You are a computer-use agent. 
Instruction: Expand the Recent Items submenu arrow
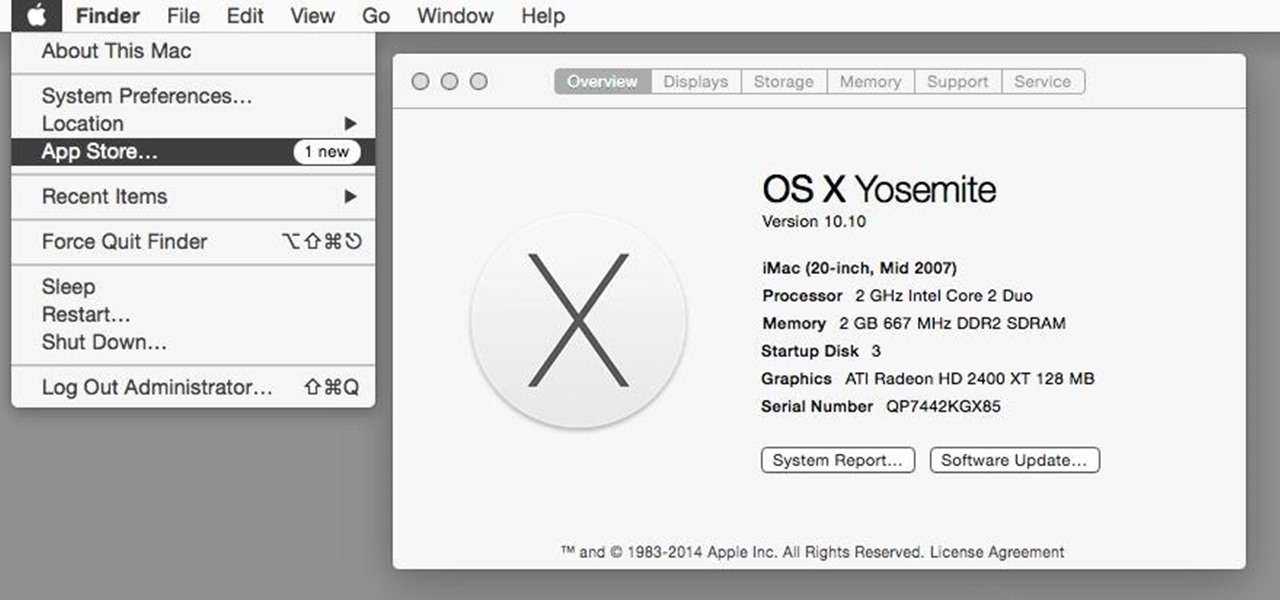(350, 197)
